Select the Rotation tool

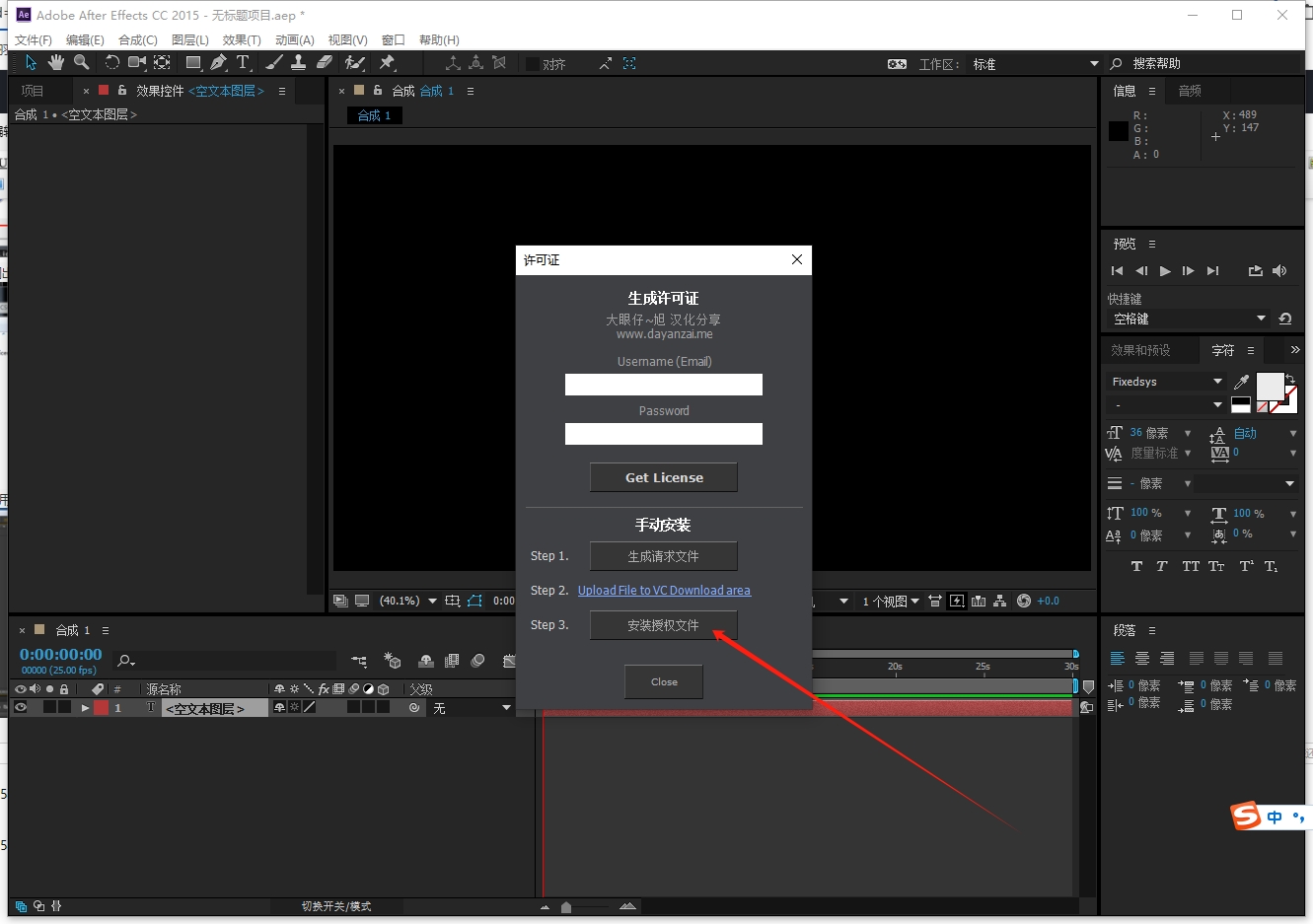111,63
